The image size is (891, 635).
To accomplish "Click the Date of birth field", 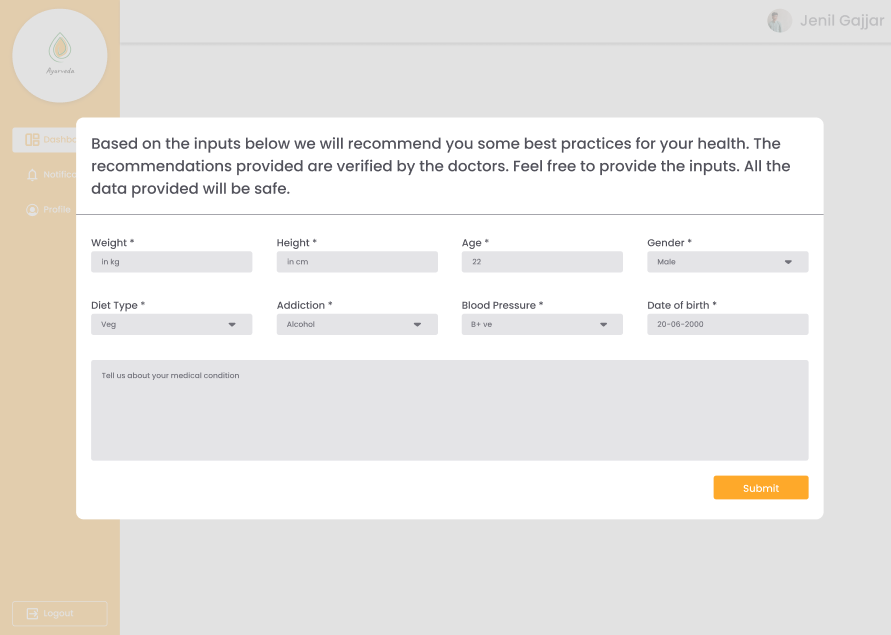I will (727, 324).
